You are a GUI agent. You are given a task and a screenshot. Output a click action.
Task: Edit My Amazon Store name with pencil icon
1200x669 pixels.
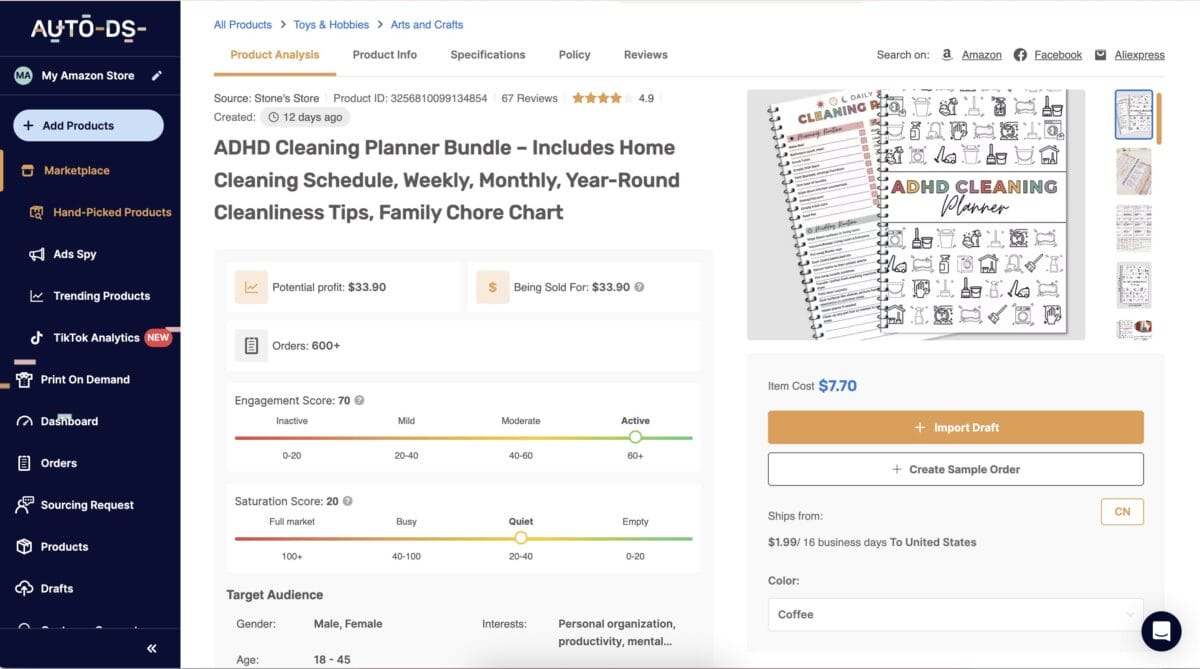157,74
